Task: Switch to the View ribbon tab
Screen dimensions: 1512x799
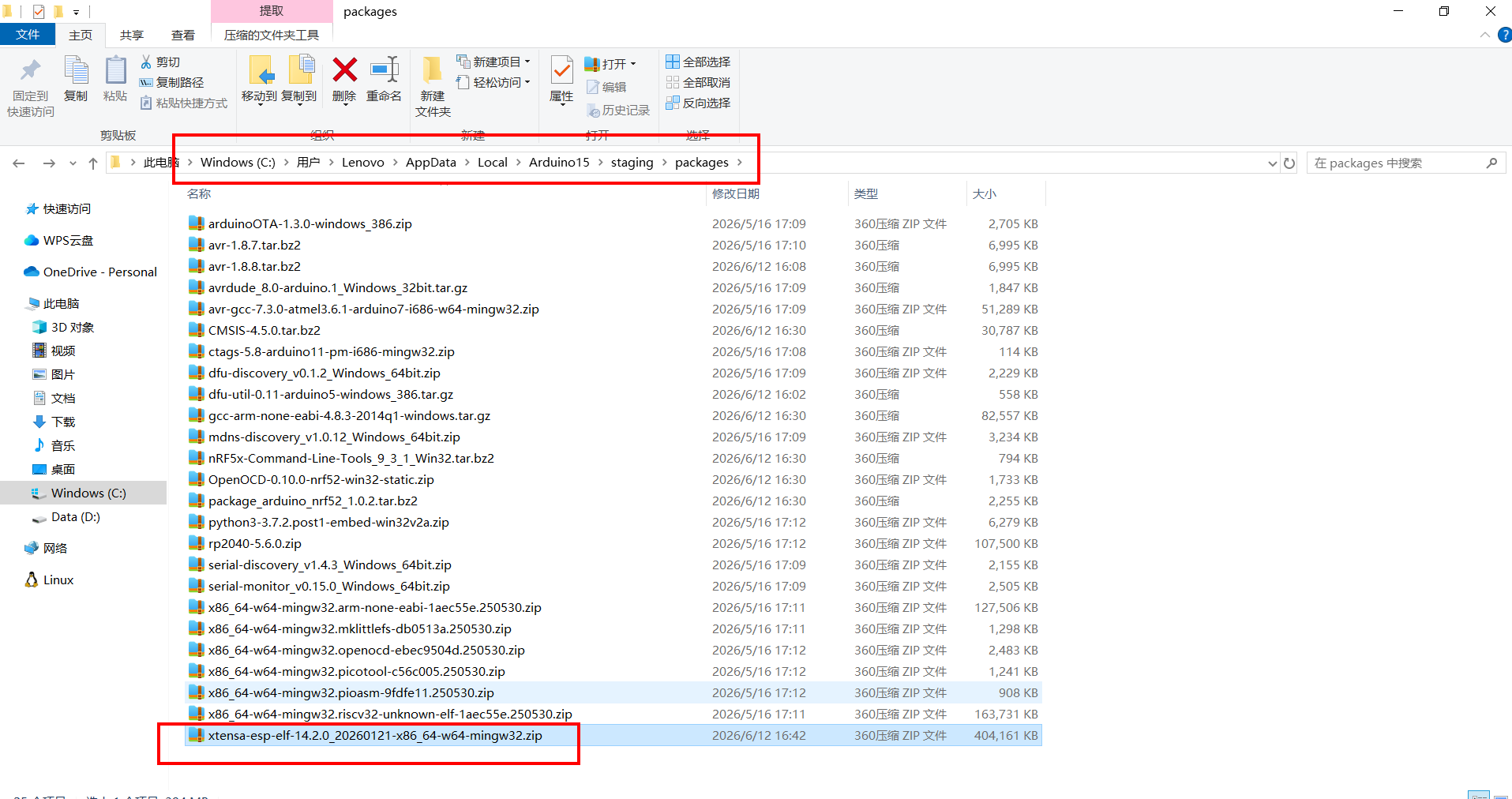Action: tap(183, 35)
